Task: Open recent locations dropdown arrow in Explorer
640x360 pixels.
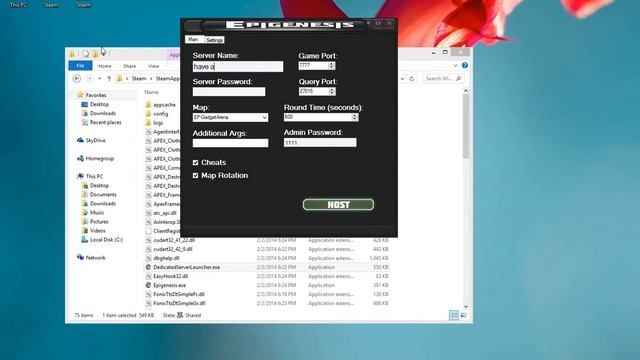Action: pyautogui.click(x=100, y=78)
